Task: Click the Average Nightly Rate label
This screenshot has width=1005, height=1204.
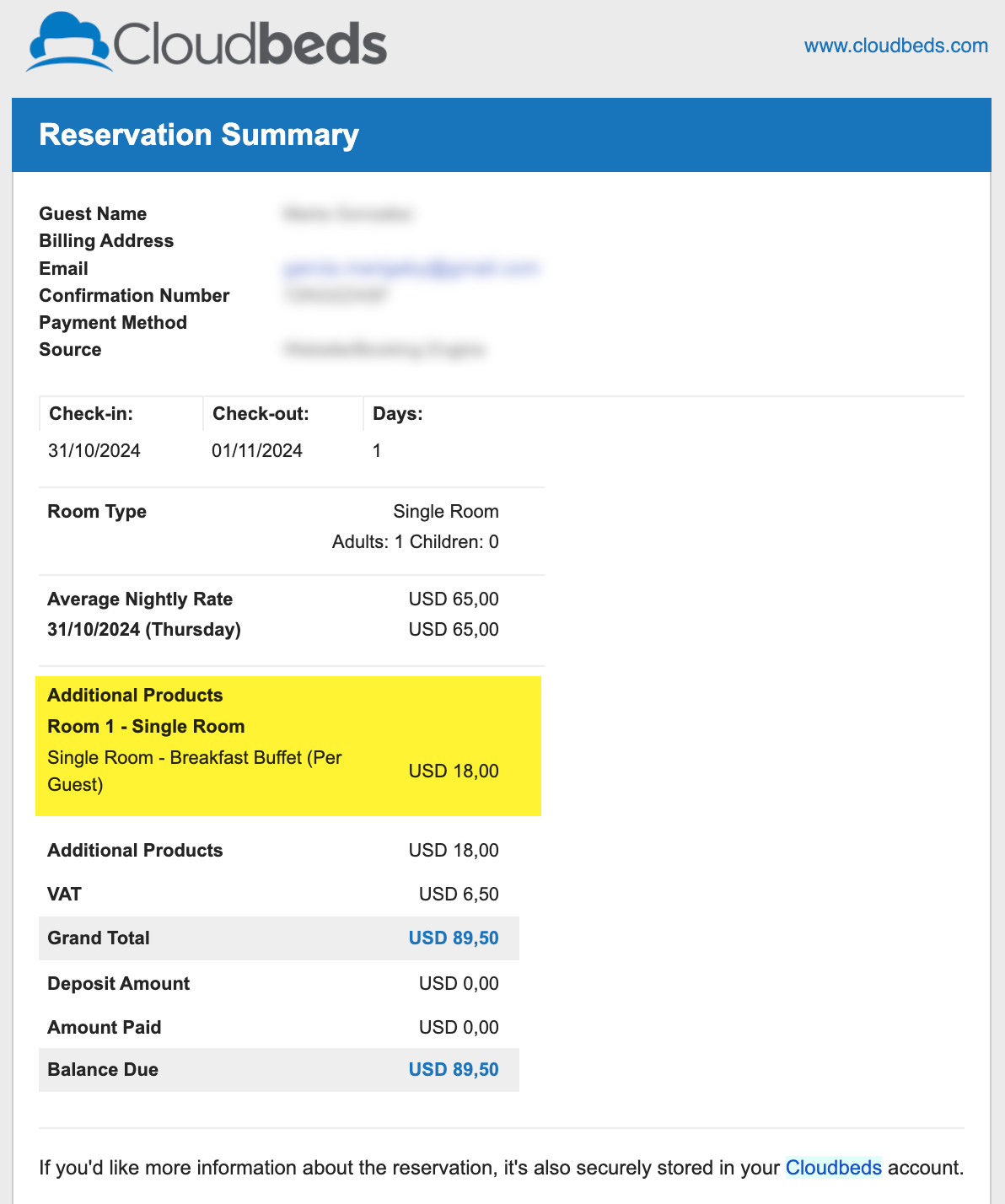Action: click(140, 599)
